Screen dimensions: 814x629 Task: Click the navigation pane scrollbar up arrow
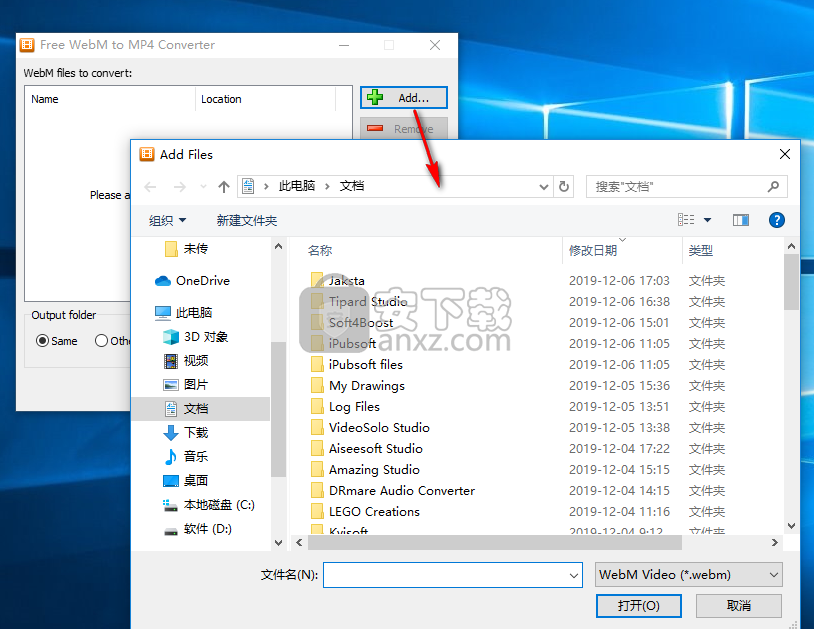pyautogui.click(x=278, y=247)
